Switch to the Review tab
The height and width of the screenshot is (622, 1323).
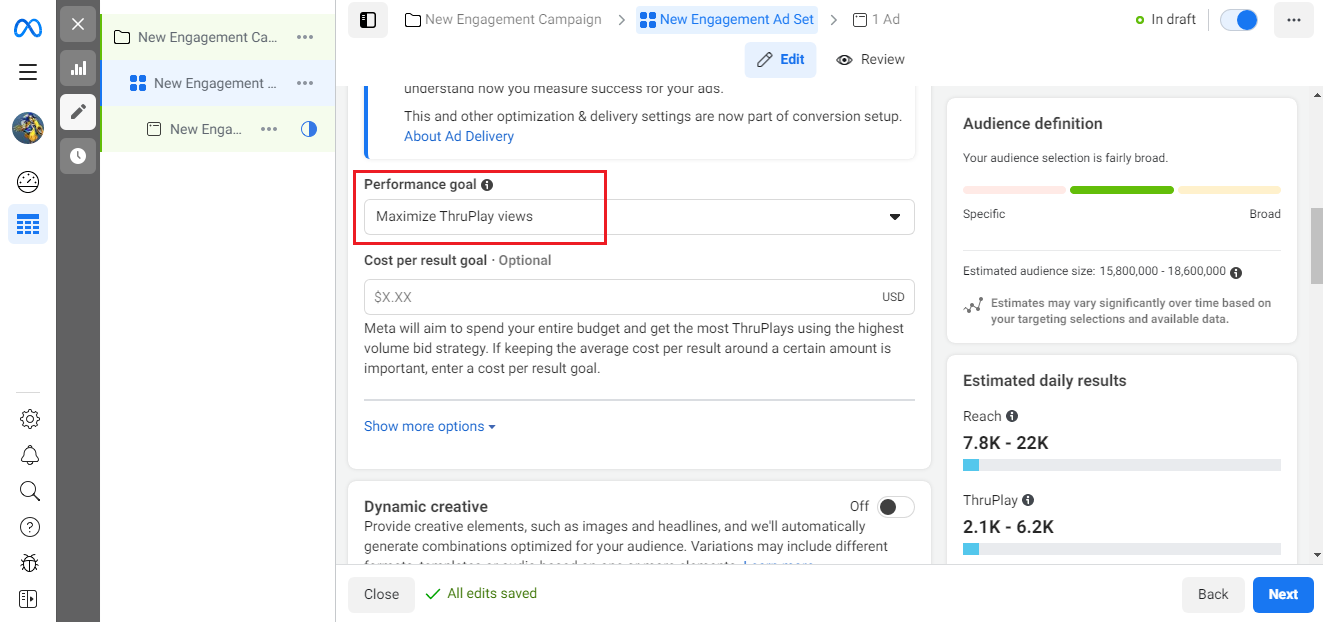pos(870,60)
